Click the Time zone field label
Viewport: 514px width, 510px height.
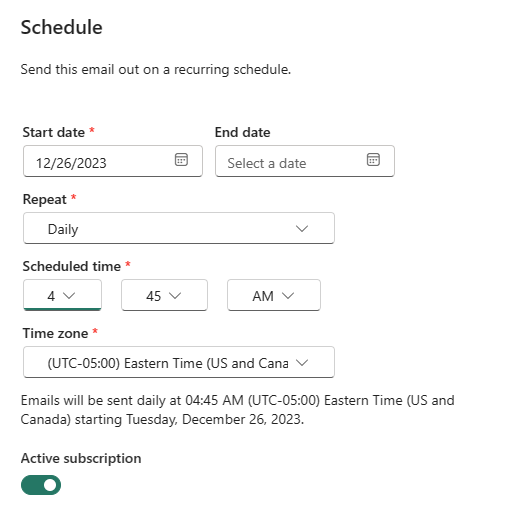coord(55,333)
